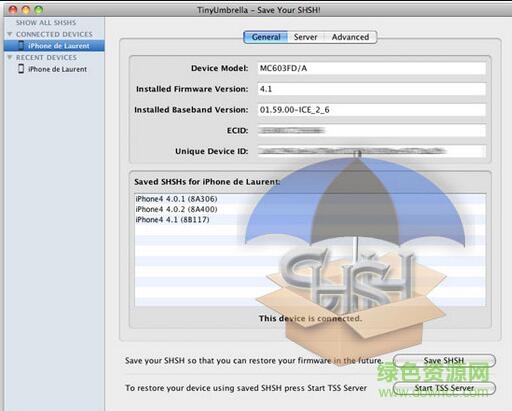Click the yellow minimize window button
512x411 pixels.
pyautogui.click(x=26, y=10)
